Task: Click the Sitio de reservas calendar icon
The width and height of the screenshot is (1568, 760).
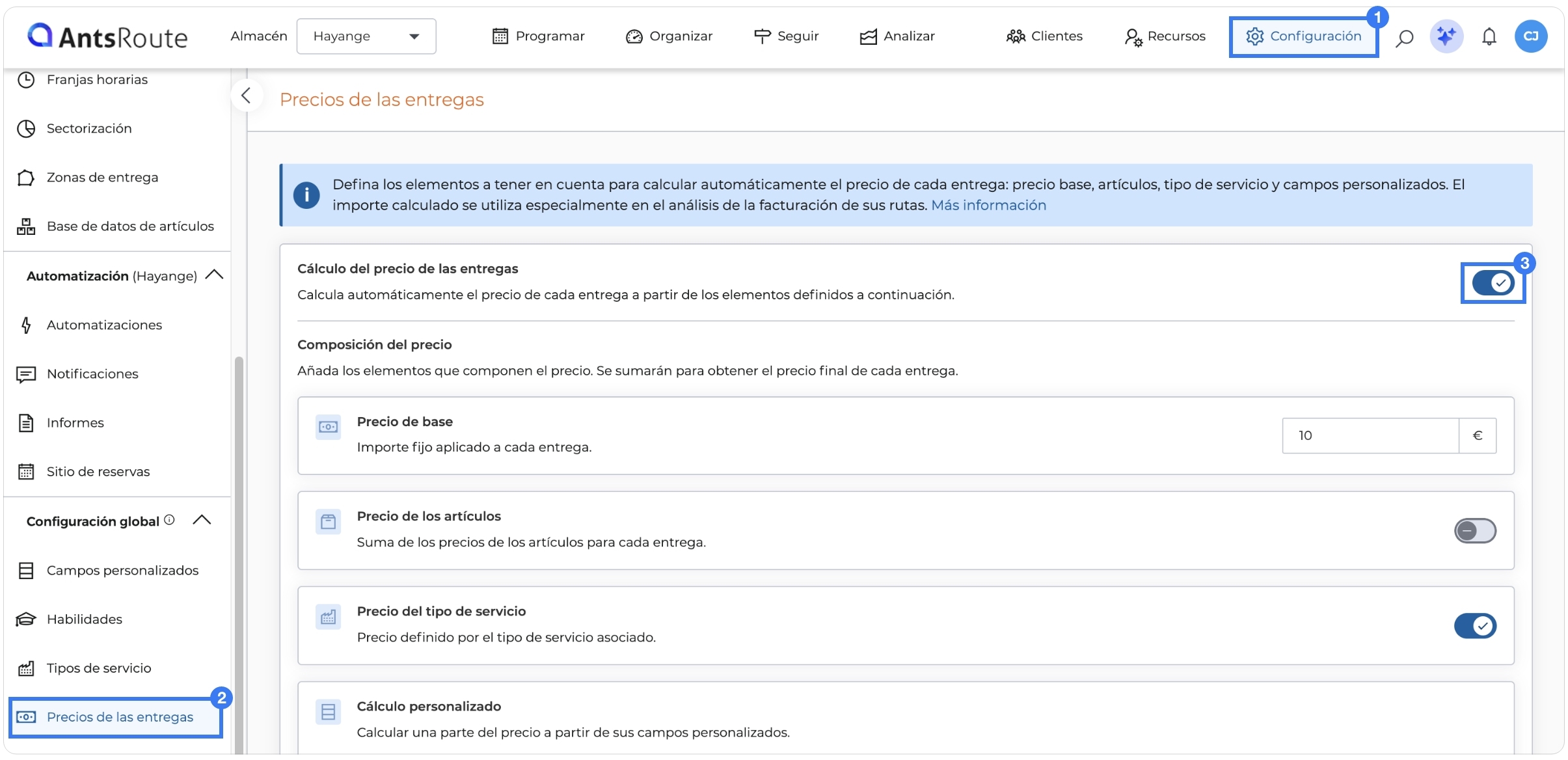Action: tap(26, 472)
